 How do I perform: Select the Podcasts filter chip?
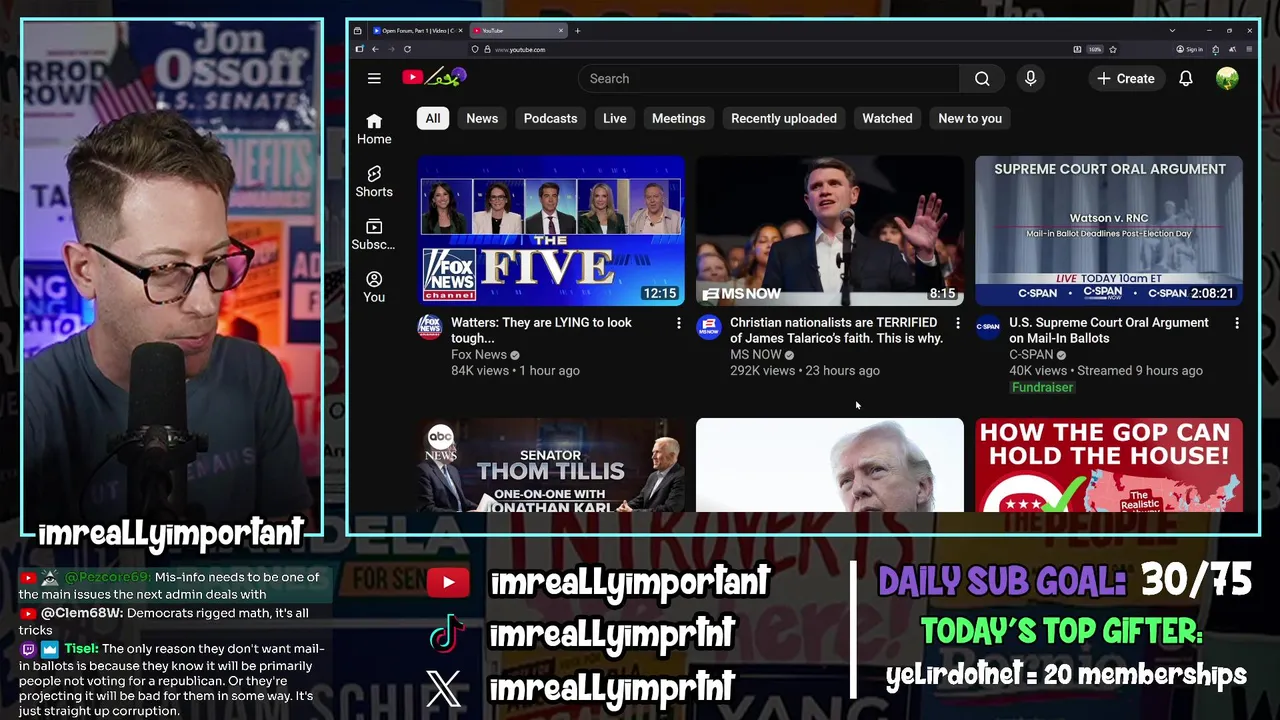[550, 118]
